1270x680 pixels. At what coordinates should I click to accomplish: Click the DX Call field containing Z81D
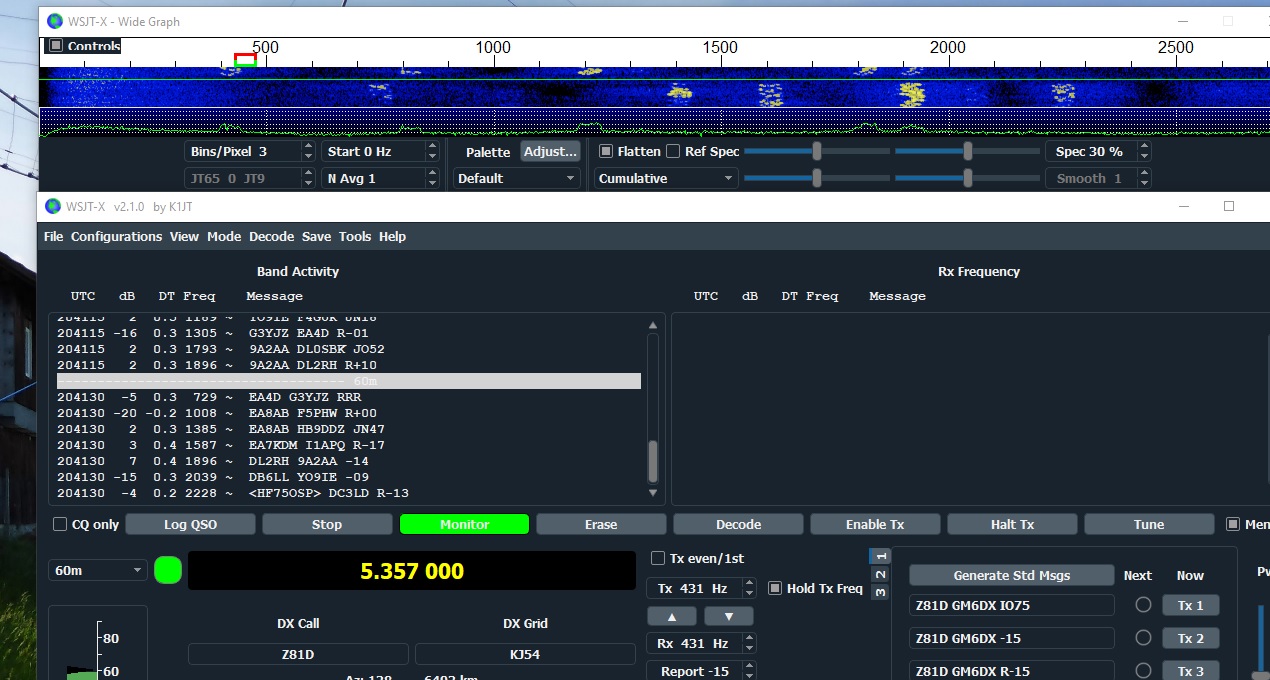click(298, 654)
